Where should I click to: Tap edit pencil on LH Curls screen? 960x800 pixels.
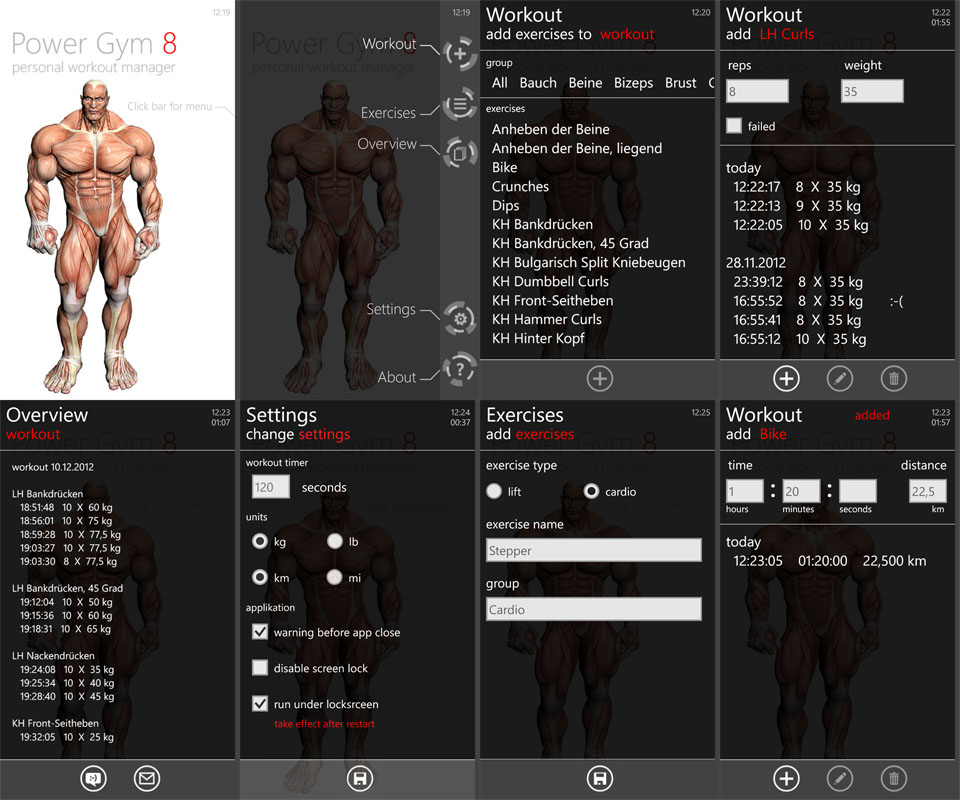(x=839, y=379)
